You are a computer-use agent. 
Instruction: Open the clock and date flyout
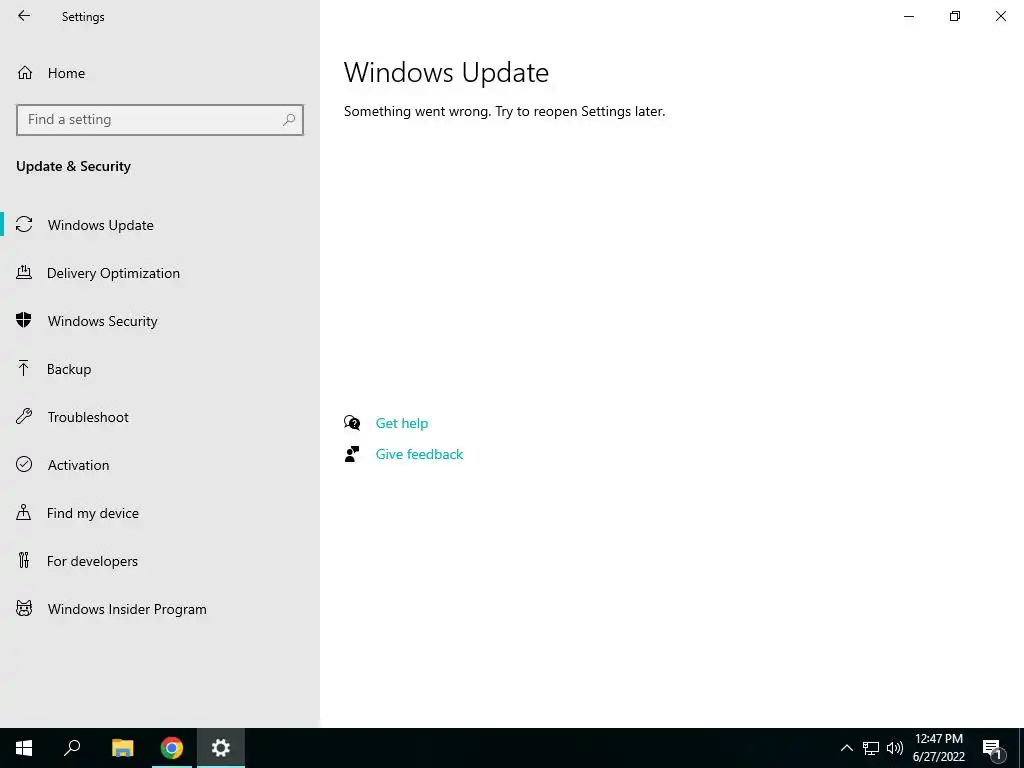(x=938, y=748)
